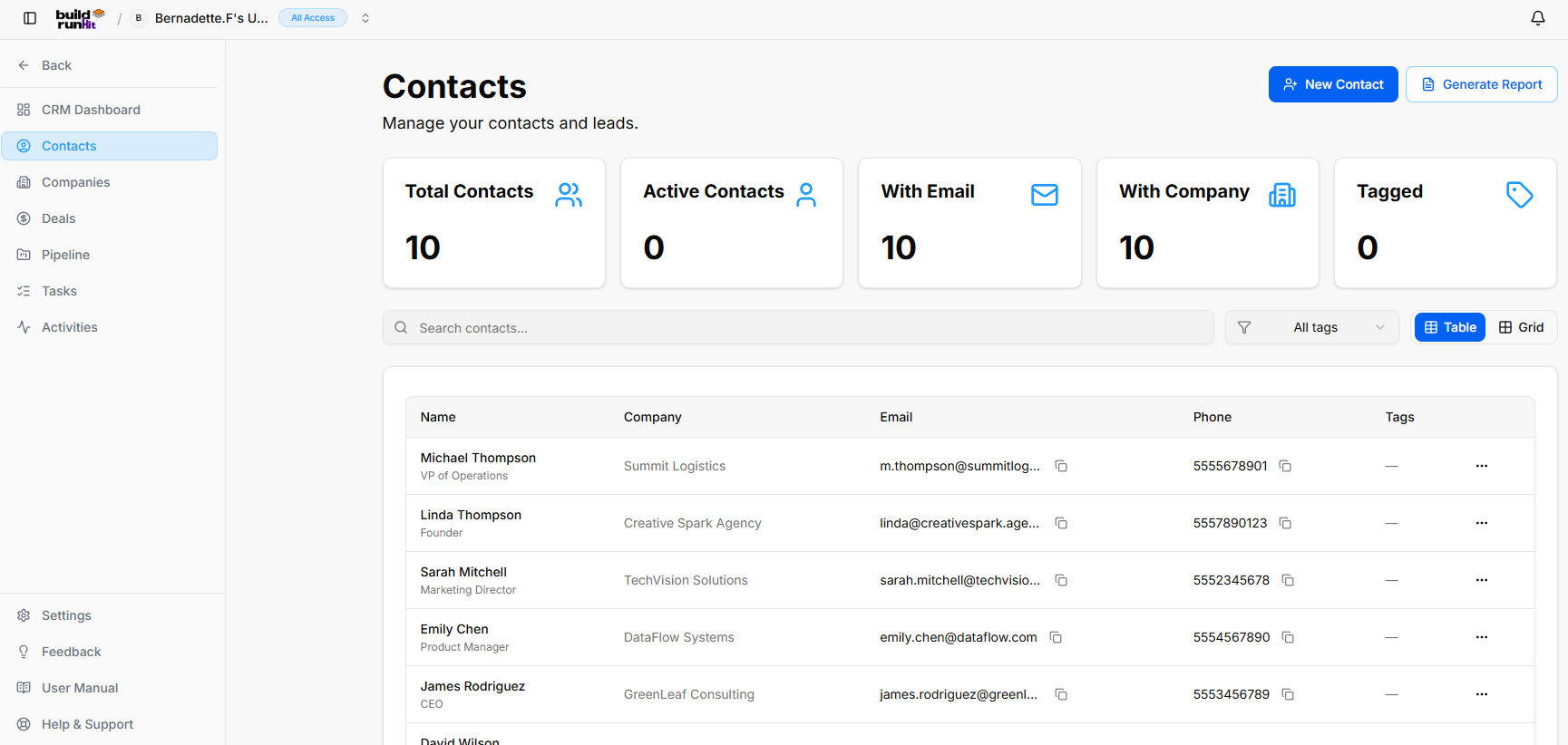Open CRM Dashboard in sidebar
The height and width of the screenshot is (745, 1568).
pyautogui.click(x=110, y=110)
